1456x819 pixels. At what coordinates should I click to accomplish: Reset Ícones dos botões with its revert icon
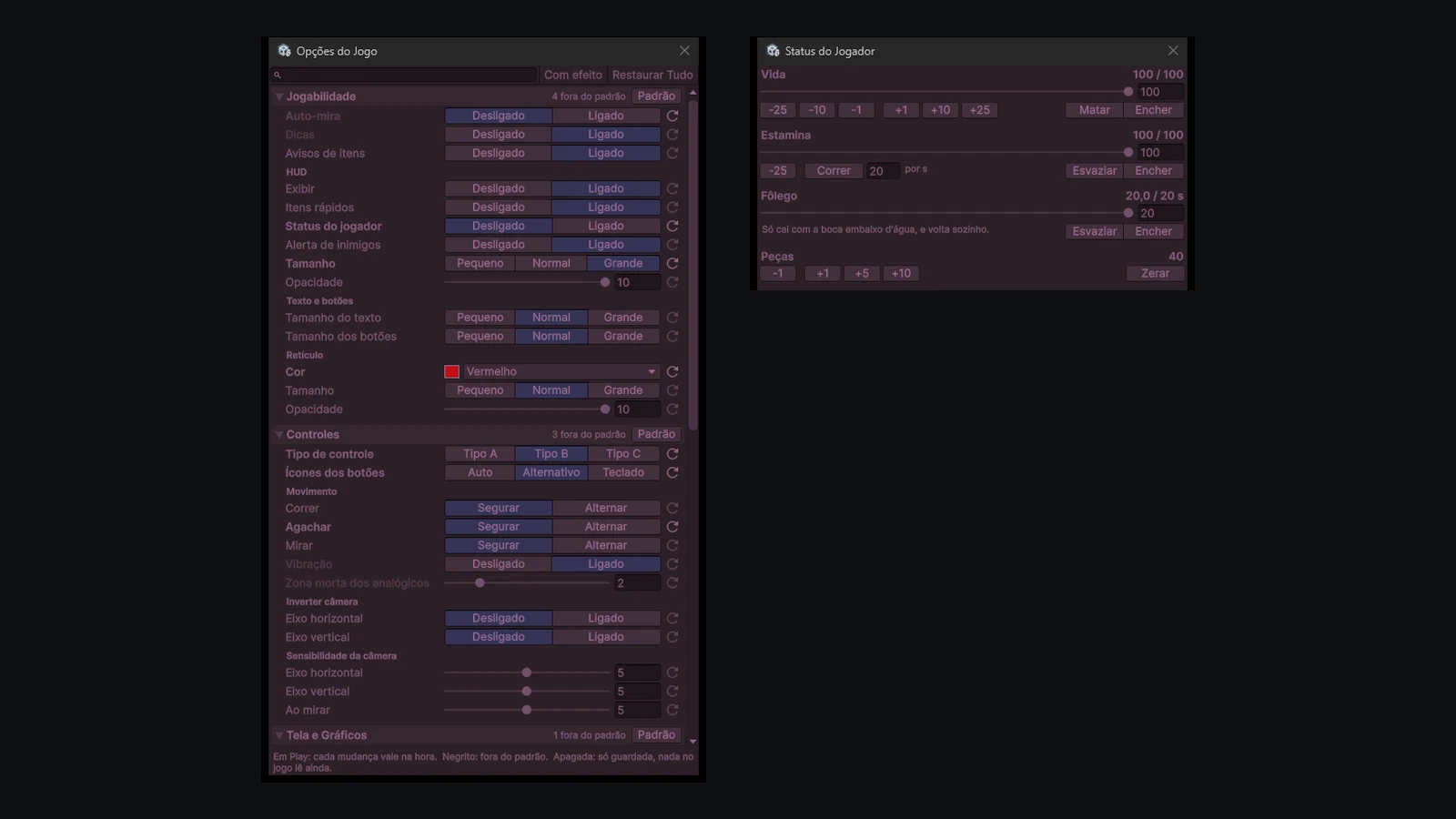pos(672,472)
